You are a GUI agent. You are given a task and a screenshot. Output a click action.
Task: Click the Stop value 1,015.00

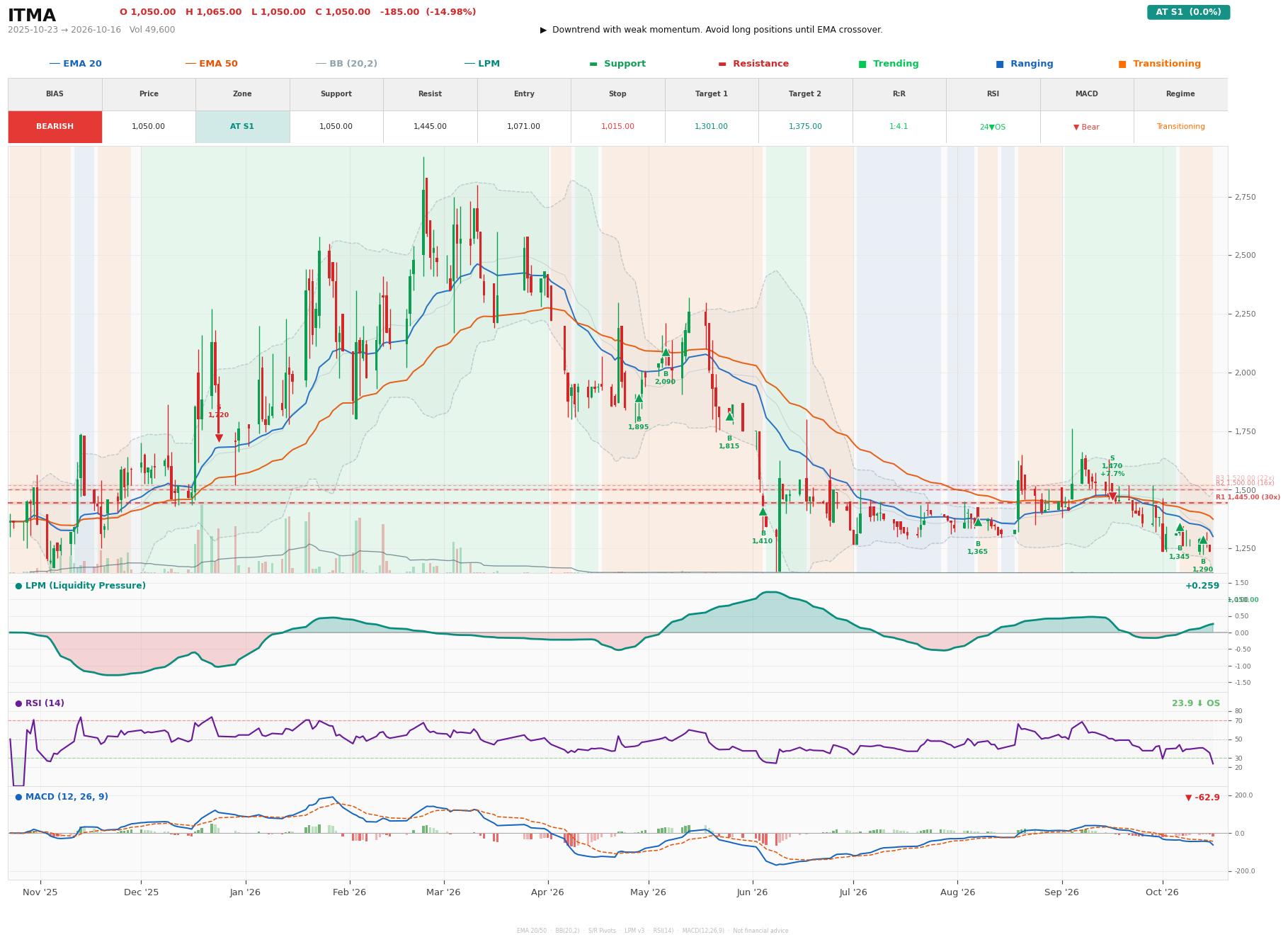(x=617, y=127)
